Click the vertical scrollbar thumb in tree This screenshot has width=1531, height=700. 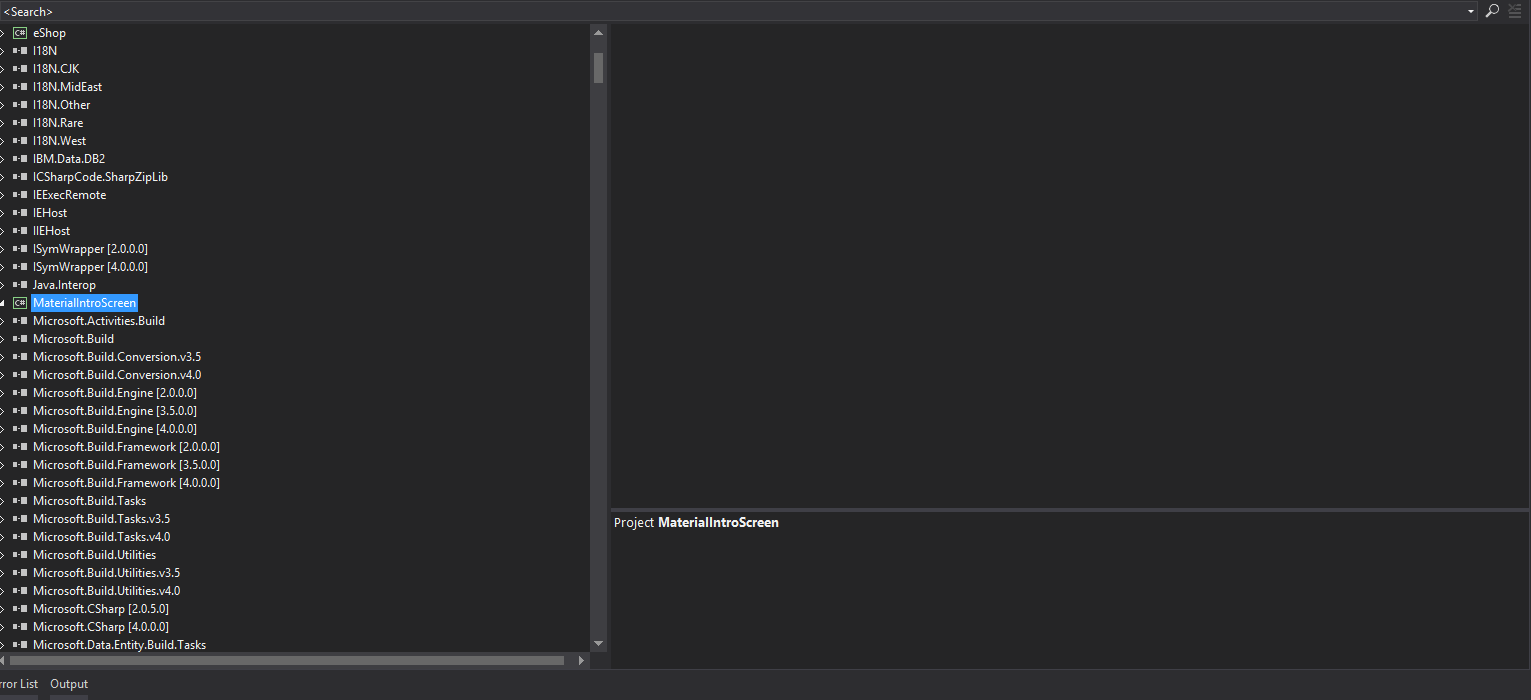pos(598,68)
